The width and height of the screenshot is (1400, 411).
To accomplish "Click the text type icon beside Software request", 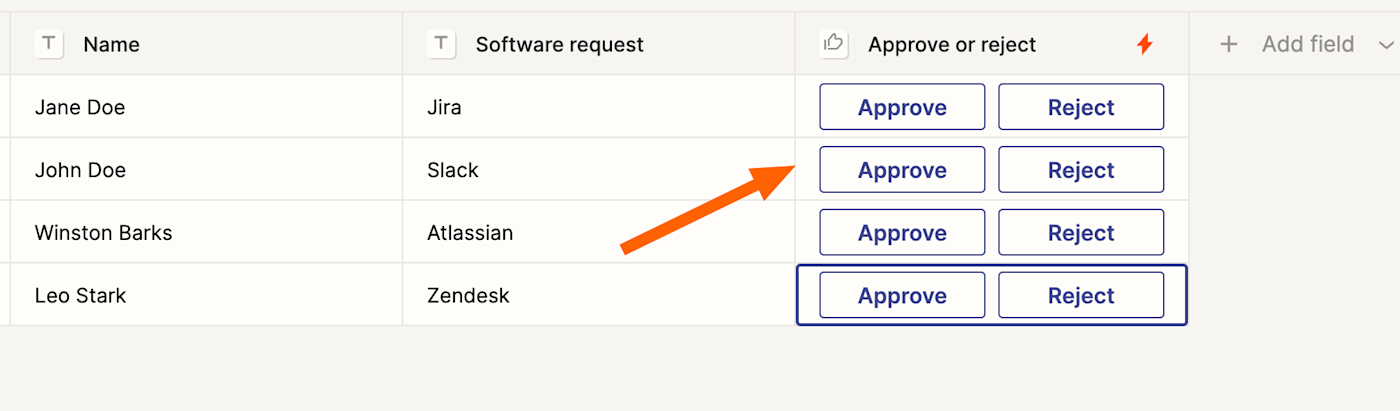I will (x=442, y=44).
